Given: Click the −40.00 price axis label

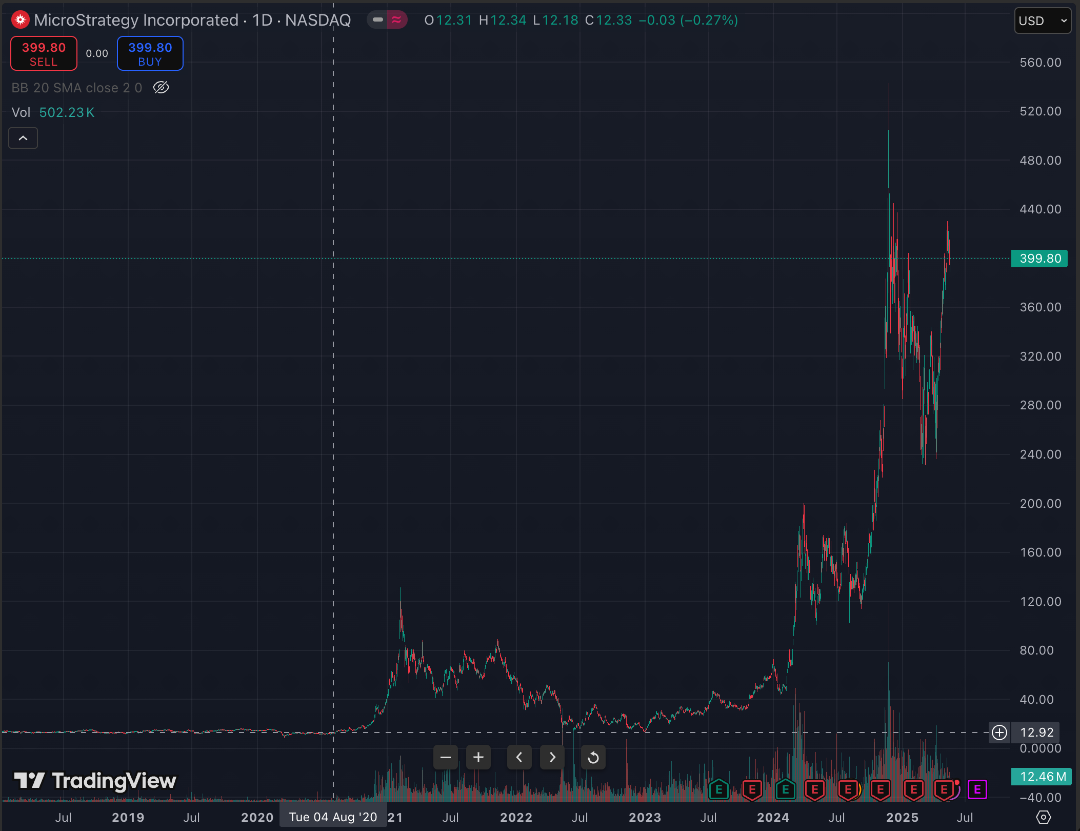Looking at the screenshot, I should [x=1040, y=797].
